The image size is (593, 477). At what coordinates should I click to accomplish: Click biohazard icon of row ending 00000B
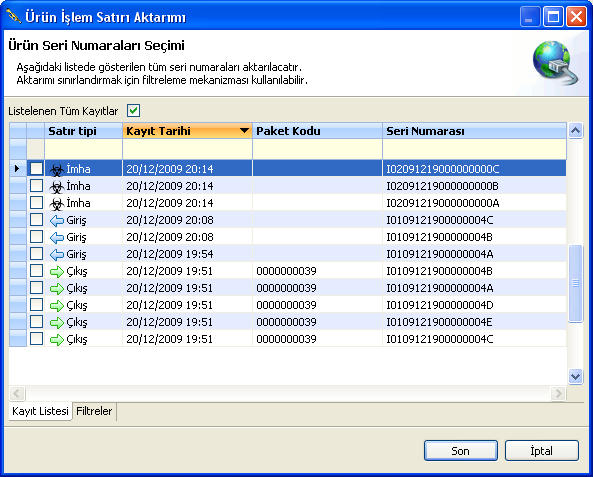tap(57, 186)
